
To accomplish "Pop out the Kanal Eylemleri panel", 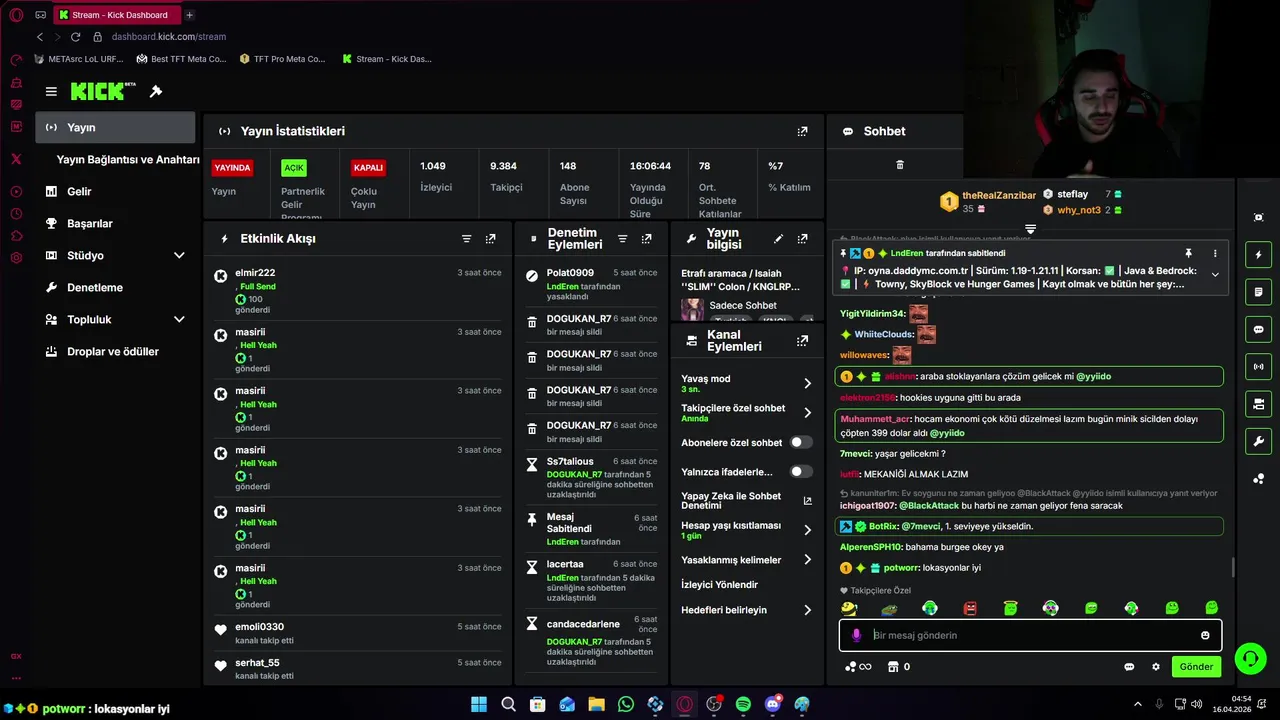I will pos(802,341).
